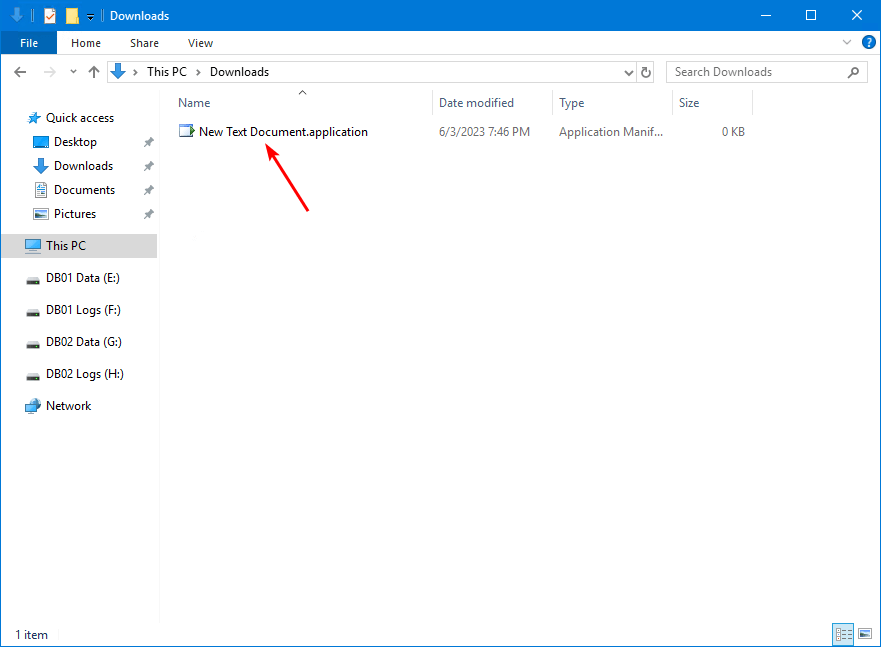Click the Back navigation arrow
881x647 pixels.
20,72
